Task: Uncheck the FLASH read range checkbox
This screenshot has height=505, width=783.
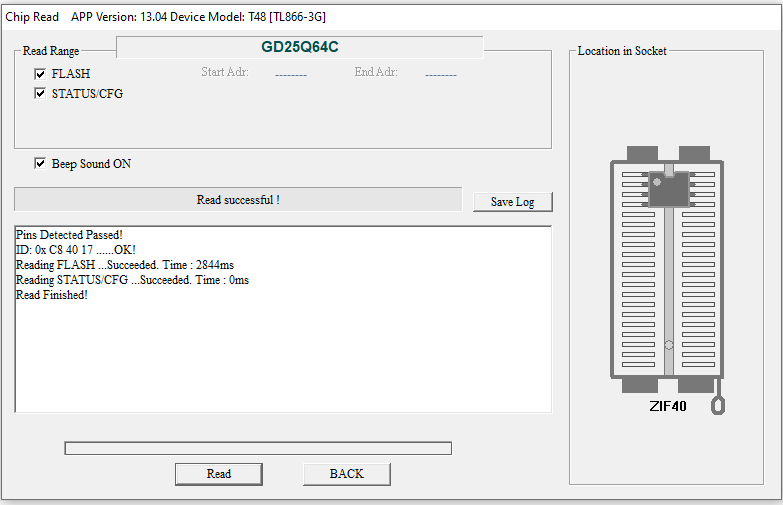Action: click(40, 74)
